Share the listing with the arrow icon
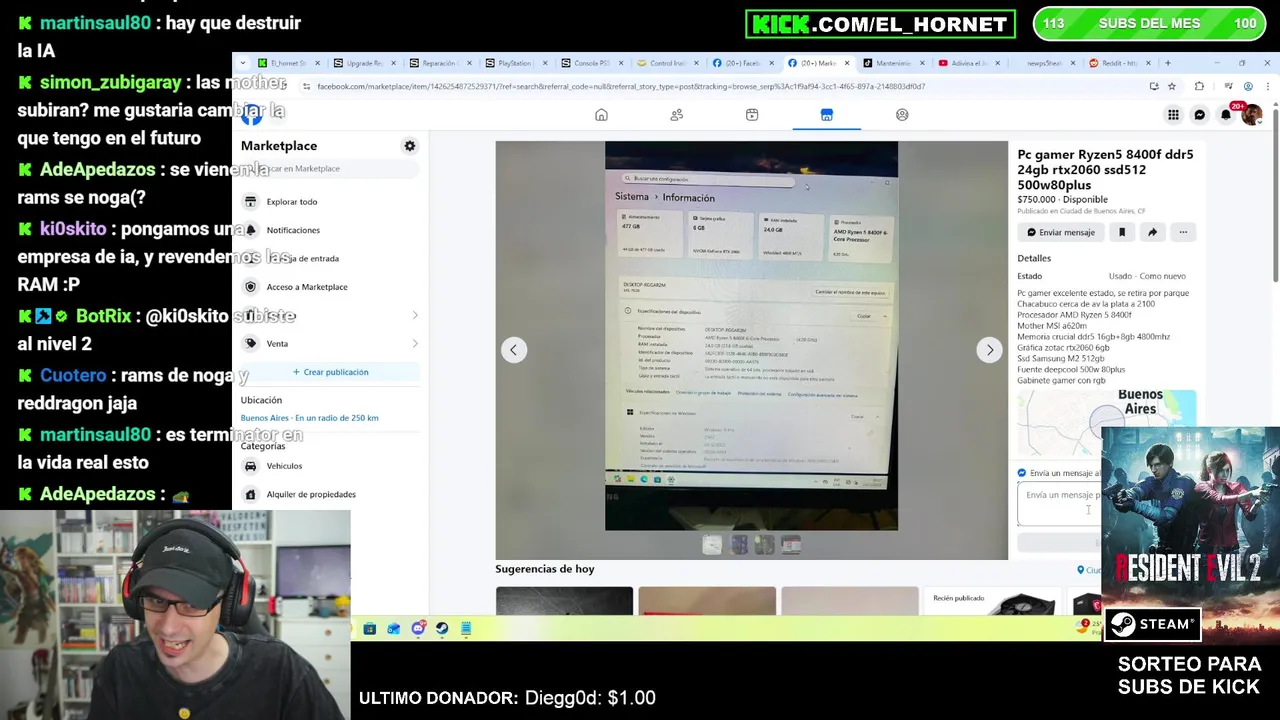The width and height of the screenshot is (1280, 720). click(x=1152, y=232)
